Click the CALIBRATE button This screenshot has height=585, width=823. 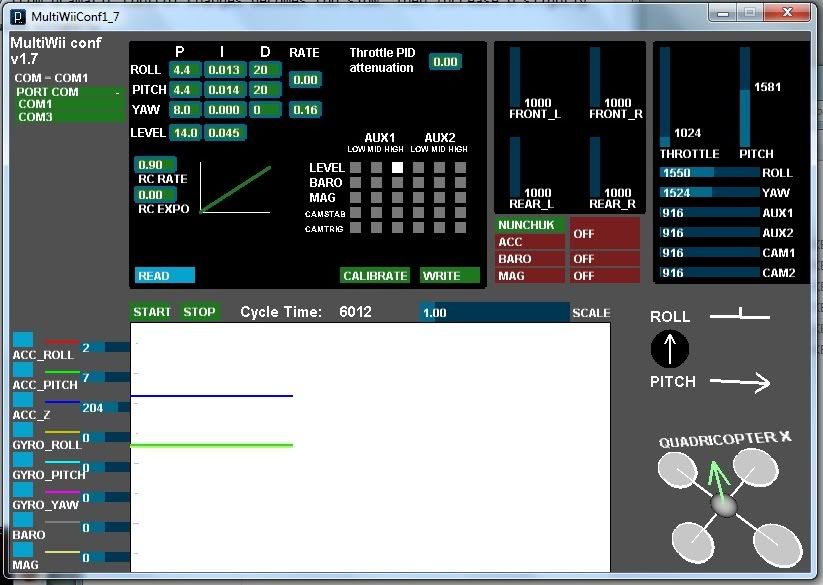tap(375, 275)
